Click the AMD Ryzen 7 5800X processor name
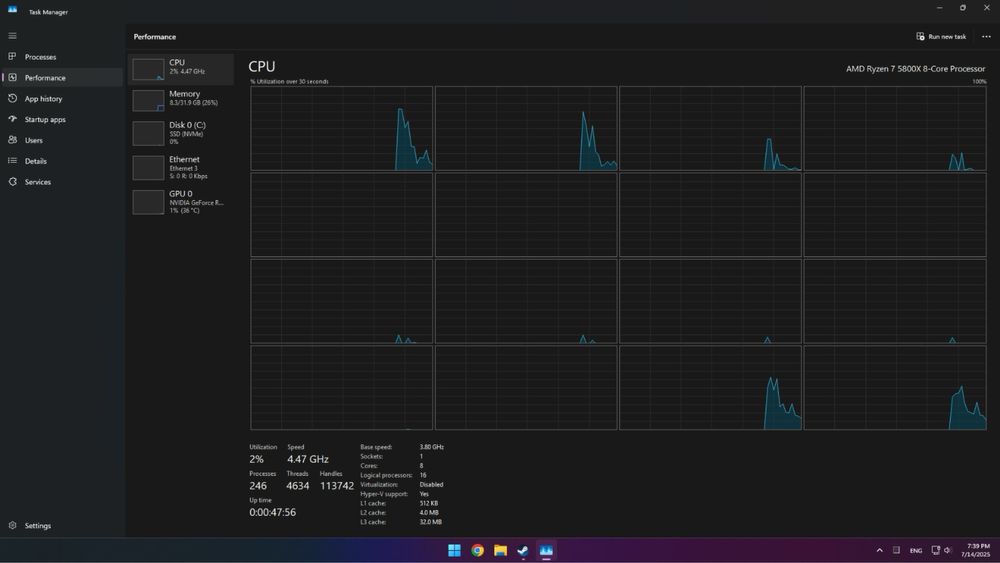The height and width of the screenshot is (563, 1000). pyautogui.click(x=915, y=68)
